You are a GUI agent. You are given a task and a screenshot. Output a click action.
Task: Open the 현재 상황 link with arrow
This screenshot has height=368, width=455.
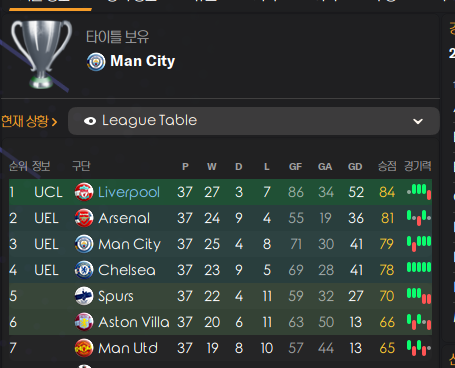click(29, 121)
